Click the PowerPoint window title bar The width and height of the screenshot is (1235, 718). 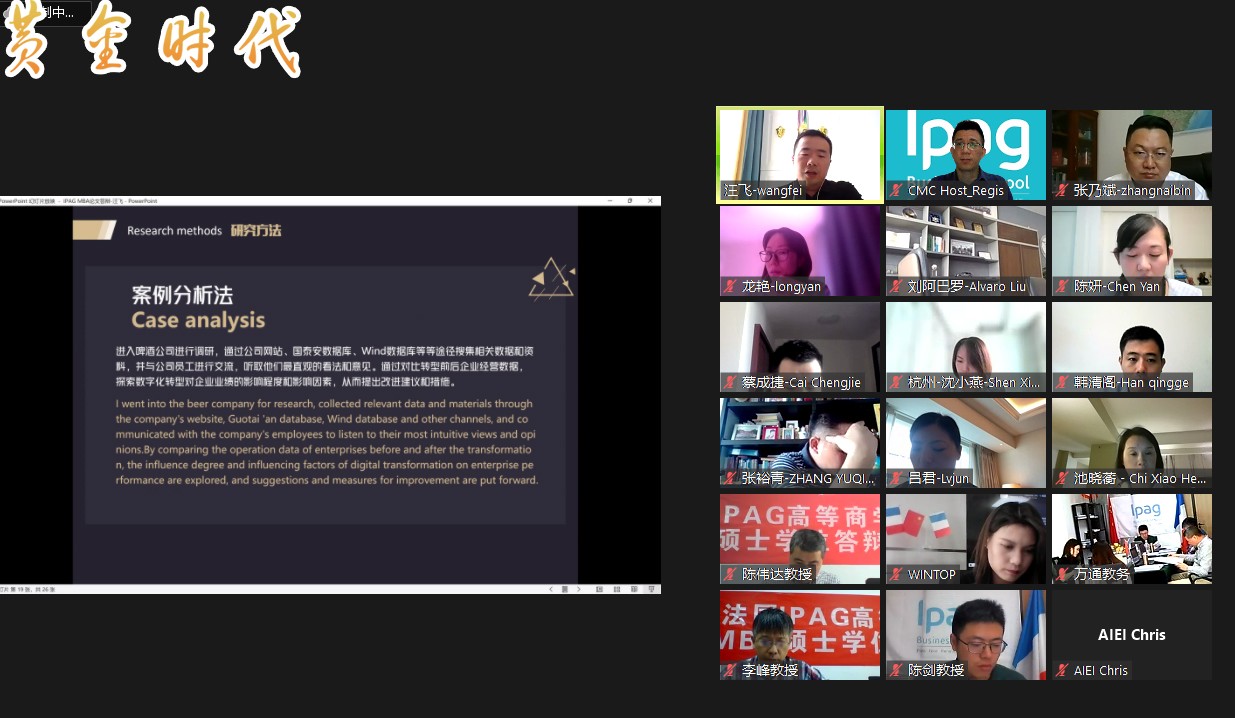(300, 200)
